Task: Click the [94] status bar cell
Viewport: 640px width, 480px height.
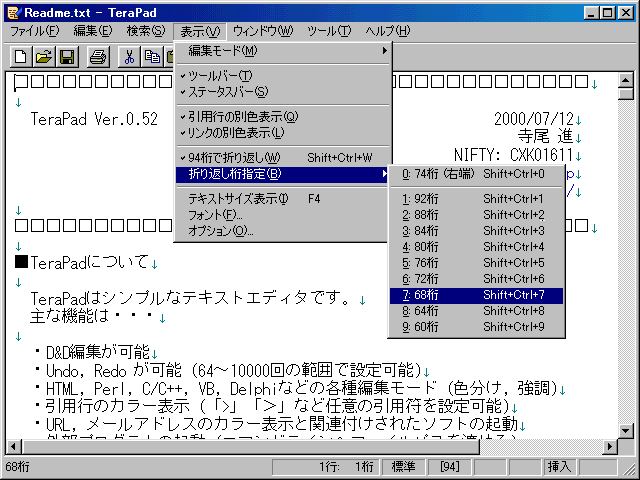Action: coord(450,467)
